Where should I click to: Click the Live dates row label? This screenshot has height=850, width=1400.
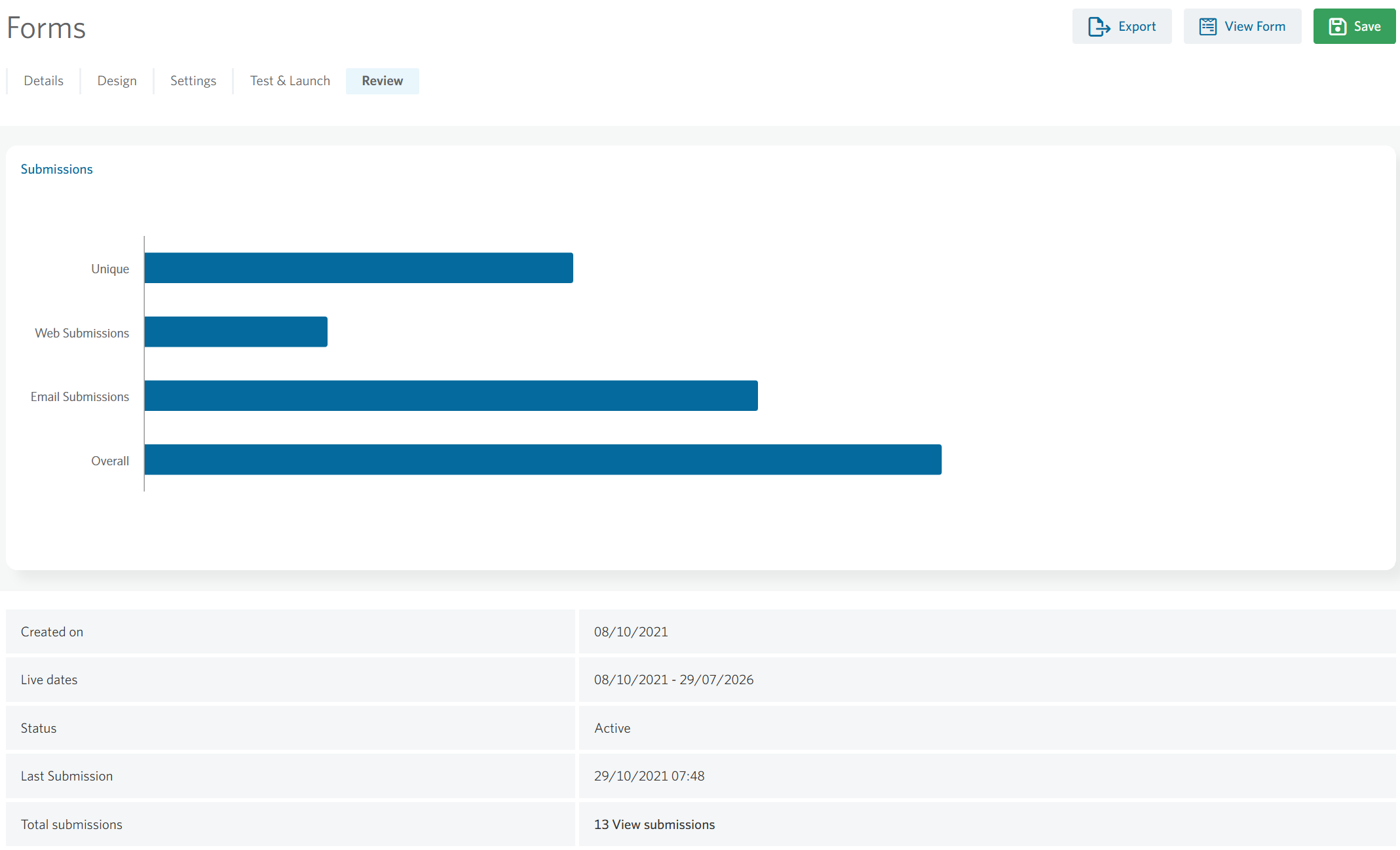(x=49, y=680)
